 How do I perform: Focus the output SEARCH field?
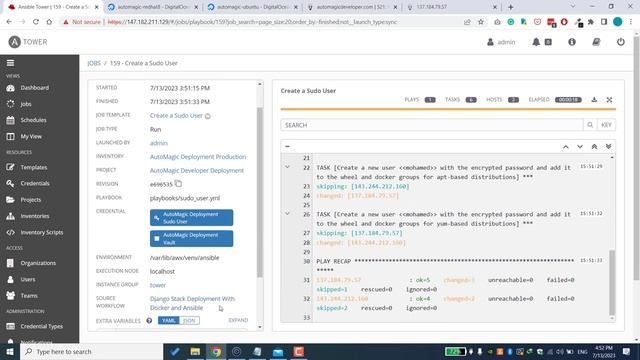(x=431, y=125)
